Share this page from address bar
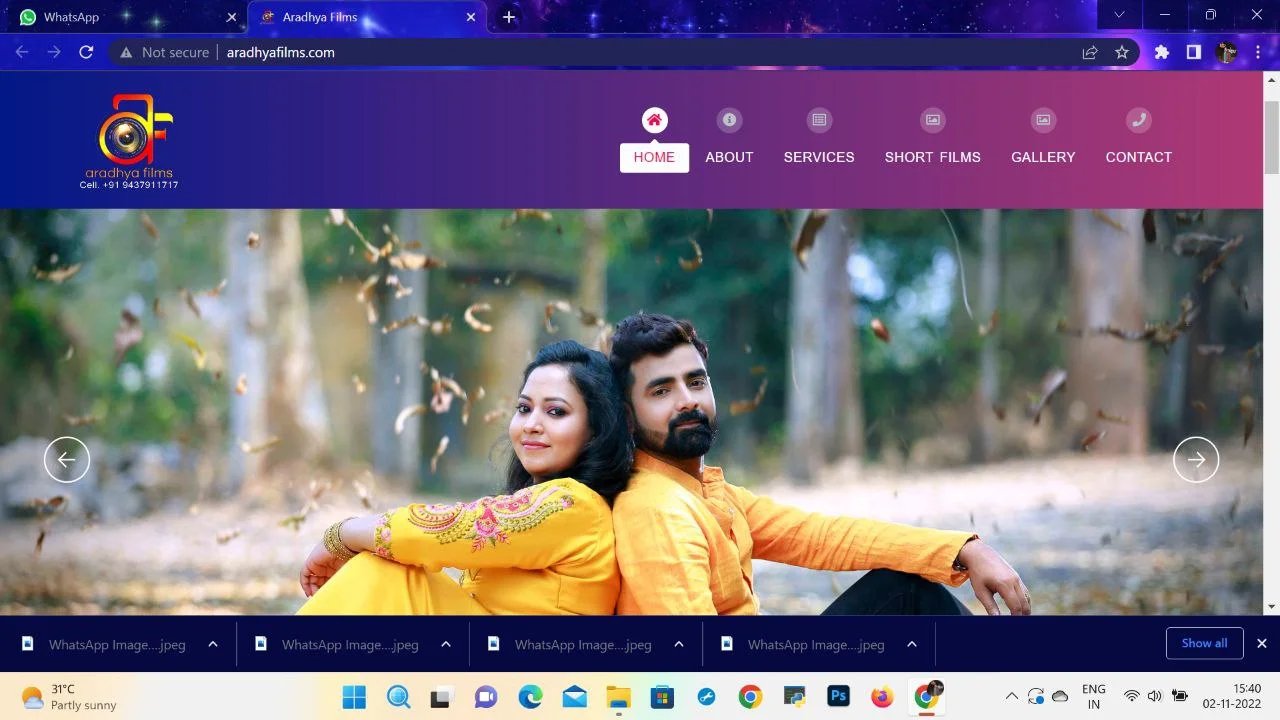Image resolution: width=1280 pixels, height=720 pixels. tap(1090, 52)
